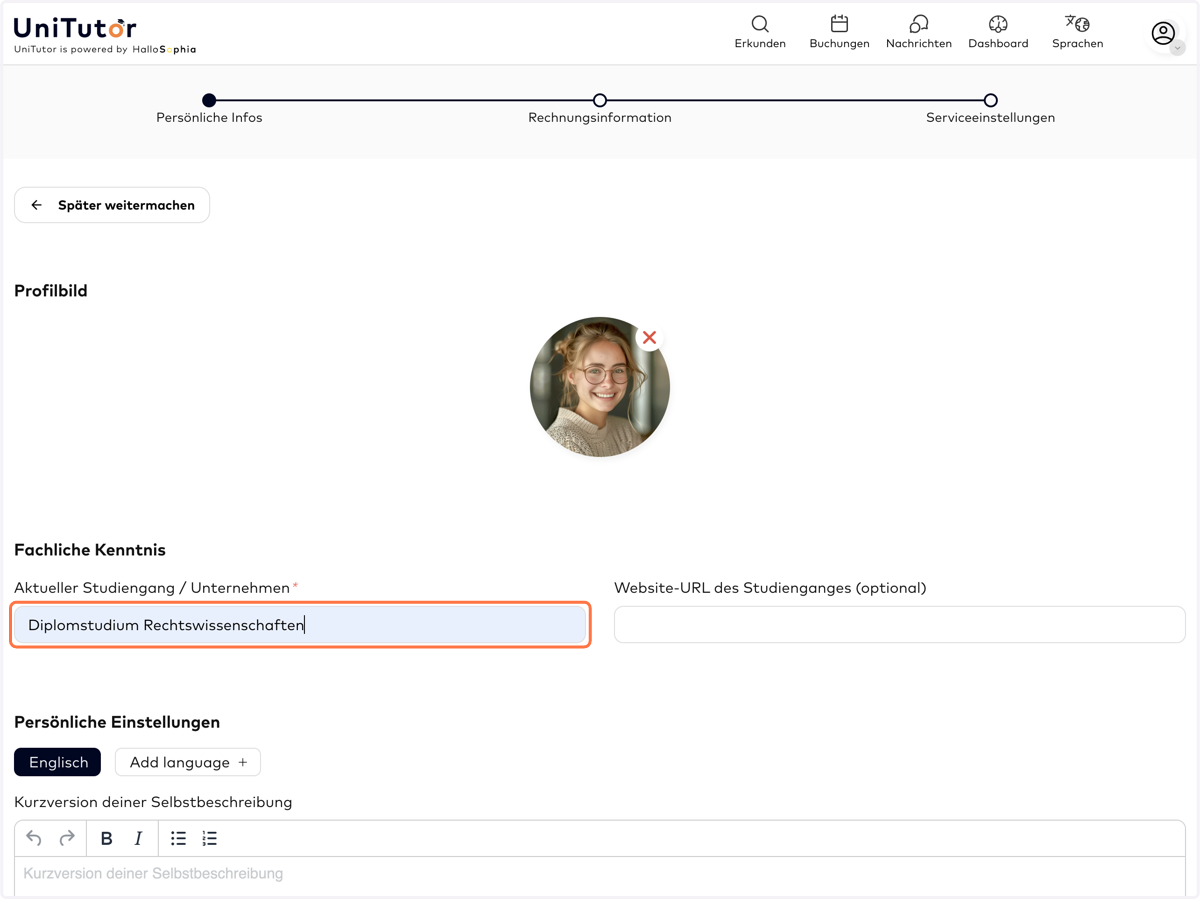Open Dashboard gauge icon
1200x899 pixels.
point(998,23)
